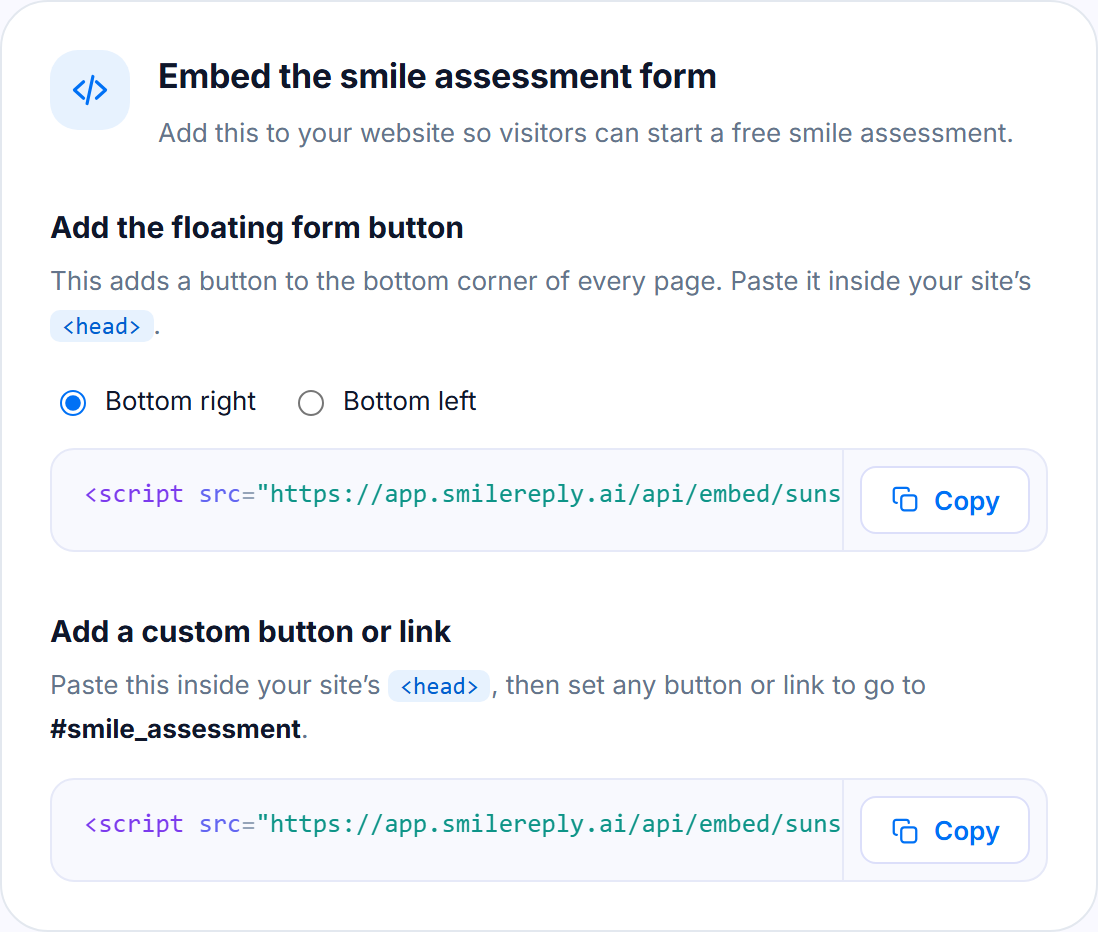1098x934 pixels.
Task: Copy the floating form button script
Action: [x=944, y=501]
